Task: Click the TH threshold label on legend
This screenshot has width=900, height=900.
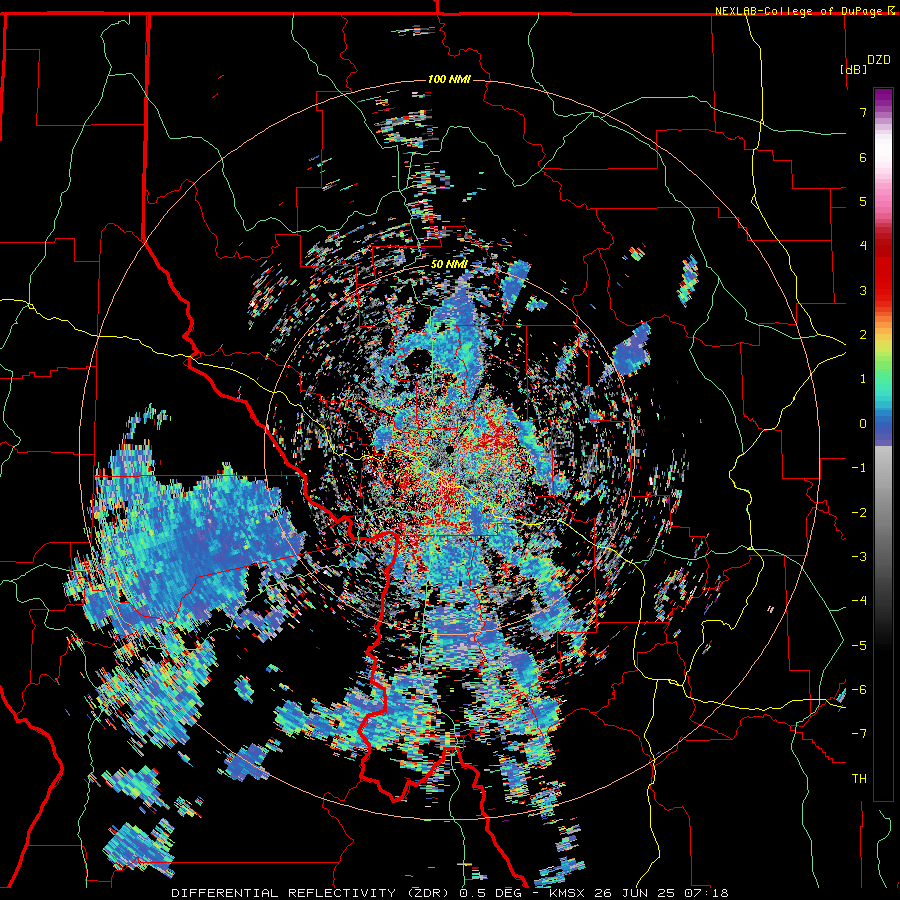Action: point(859,779)
